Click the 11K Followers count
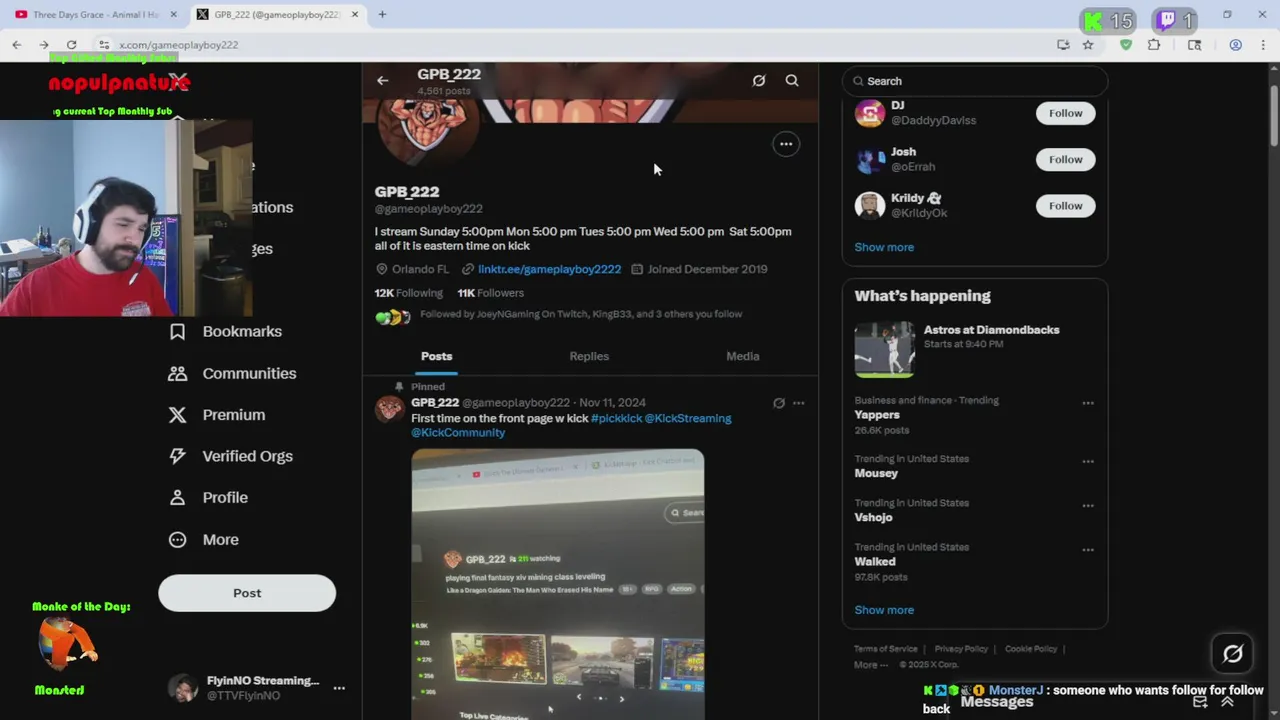 (490, 293)
